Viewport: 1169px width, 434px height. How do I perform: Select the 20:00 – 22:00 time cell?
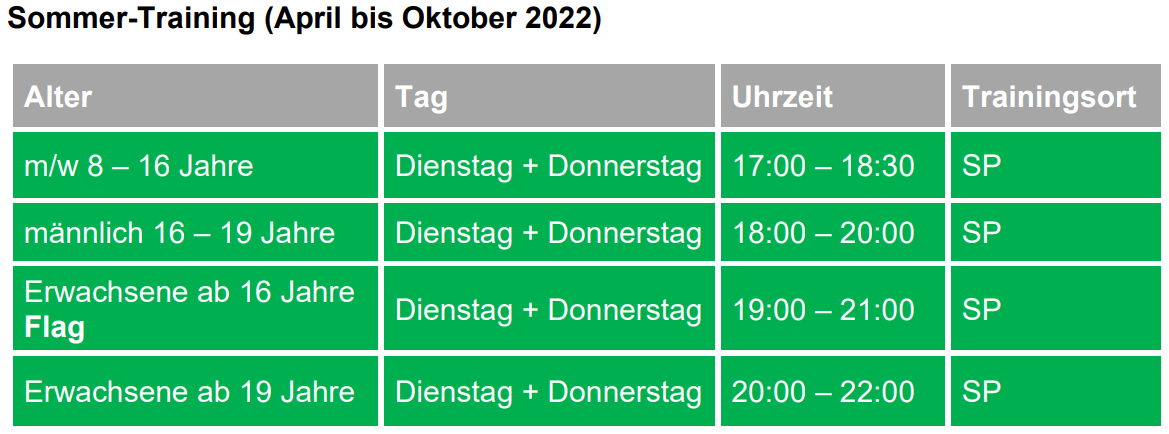833,391
